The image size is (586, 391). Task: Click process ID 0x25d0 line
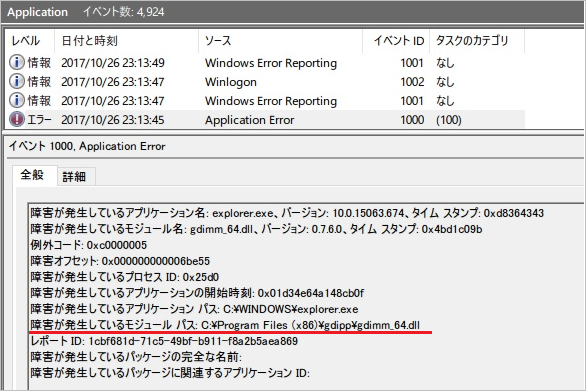click(125, 277)
